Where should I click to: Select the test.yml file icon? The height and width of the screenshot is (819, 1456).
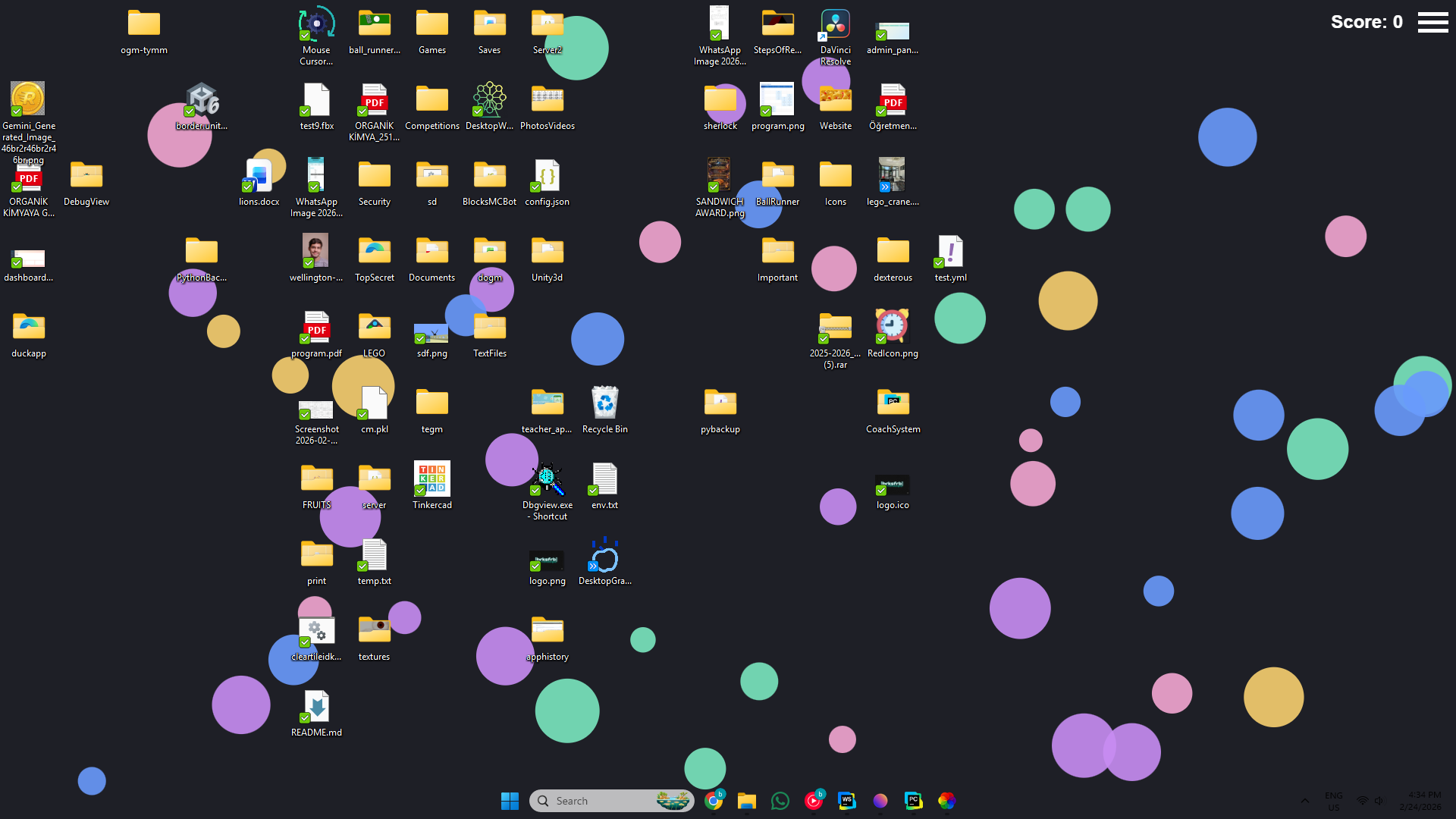(949, 251)
